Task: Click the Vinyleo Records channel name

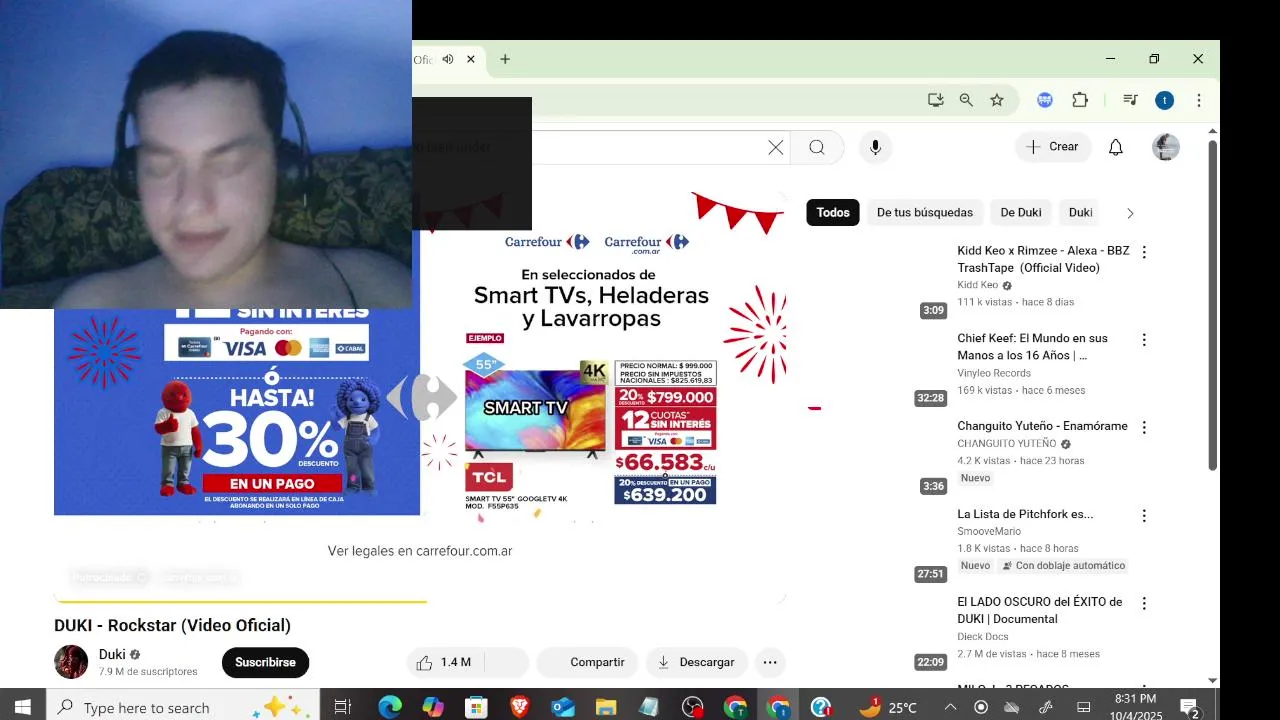Action: tap(994, 373)
